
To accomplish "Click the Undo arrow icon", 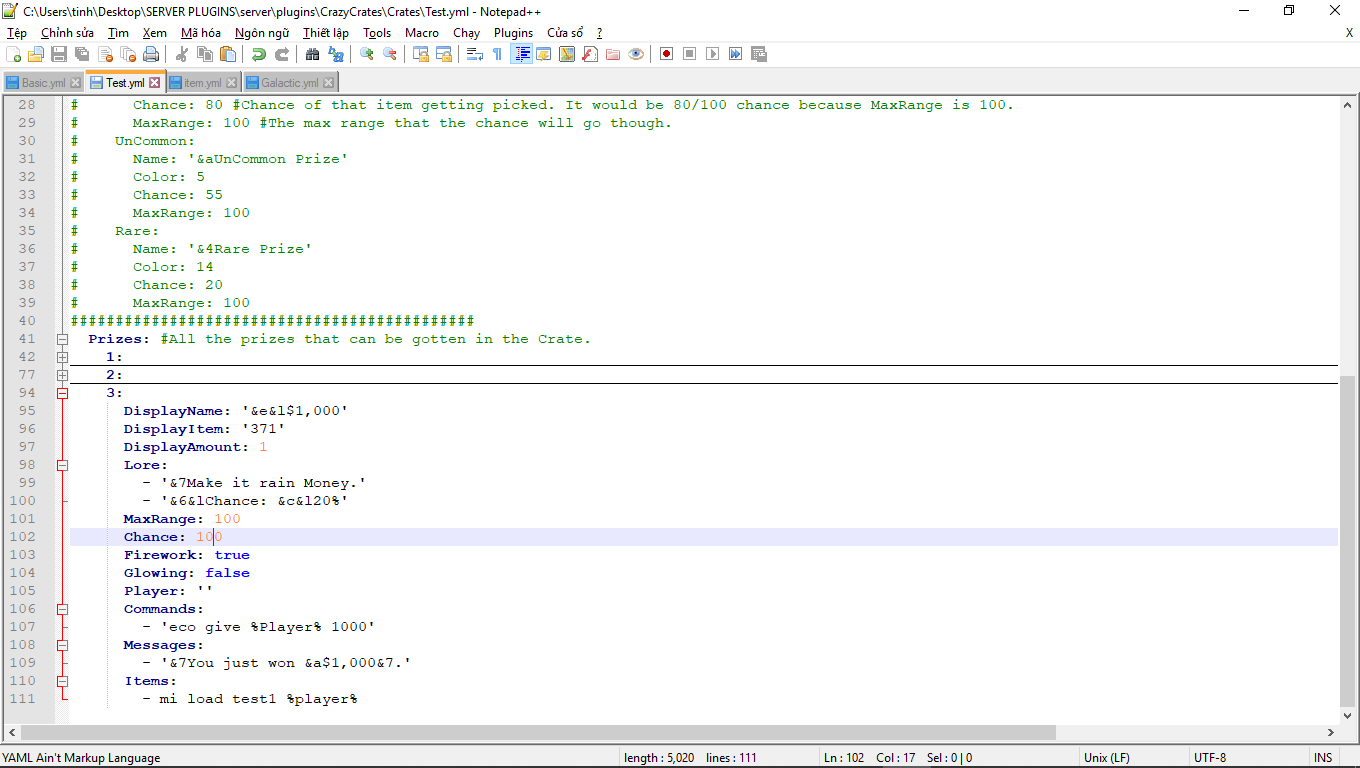I will tap(259, 54).
